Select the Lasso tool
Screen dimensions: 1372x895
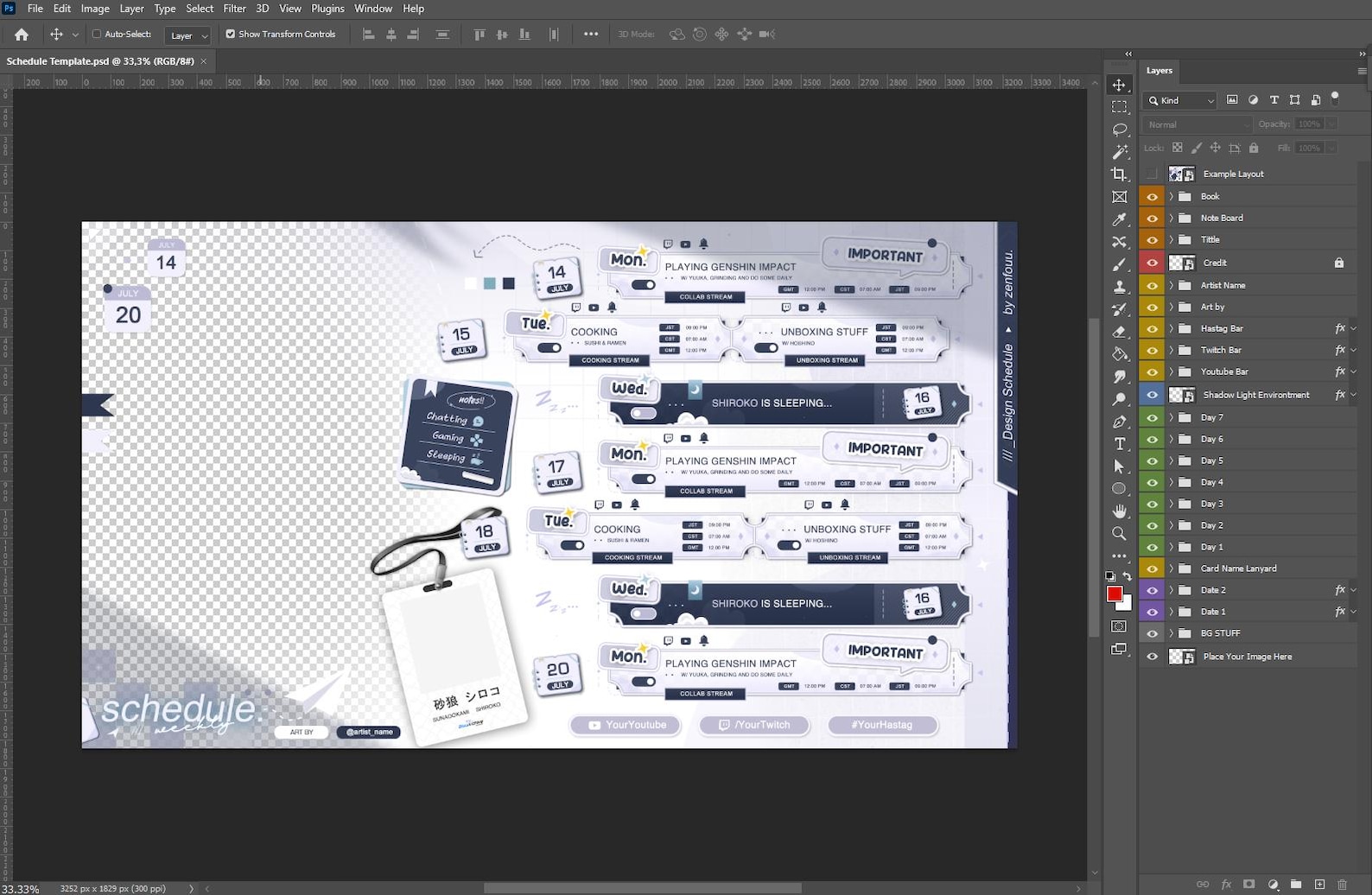pos(1120,130)
